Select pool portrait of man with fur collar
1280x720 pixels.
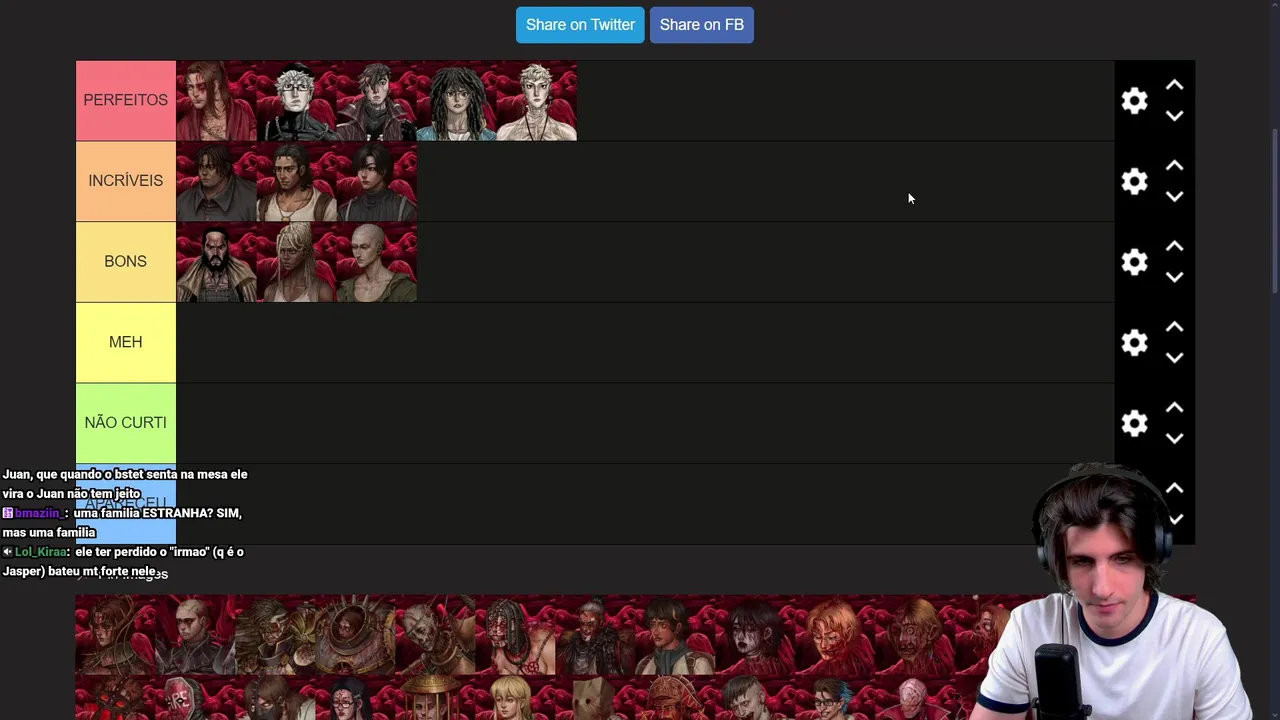pos(596,635)
